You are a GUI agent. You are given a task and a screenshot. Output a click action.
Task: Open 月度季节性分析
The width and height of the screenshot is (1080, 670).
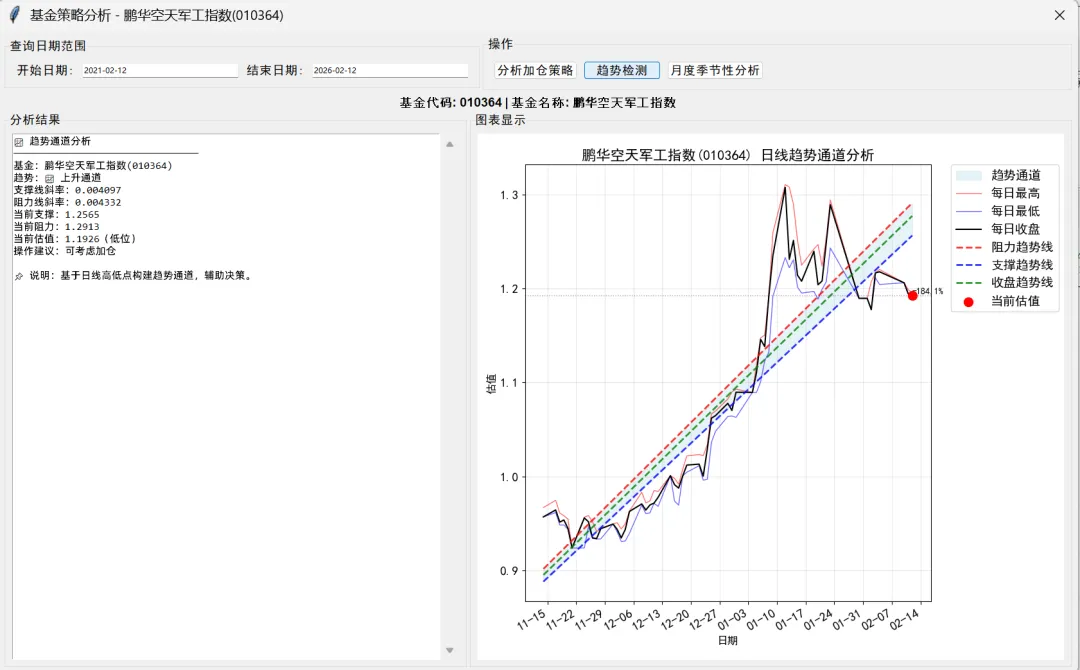(x=714, y=70)
